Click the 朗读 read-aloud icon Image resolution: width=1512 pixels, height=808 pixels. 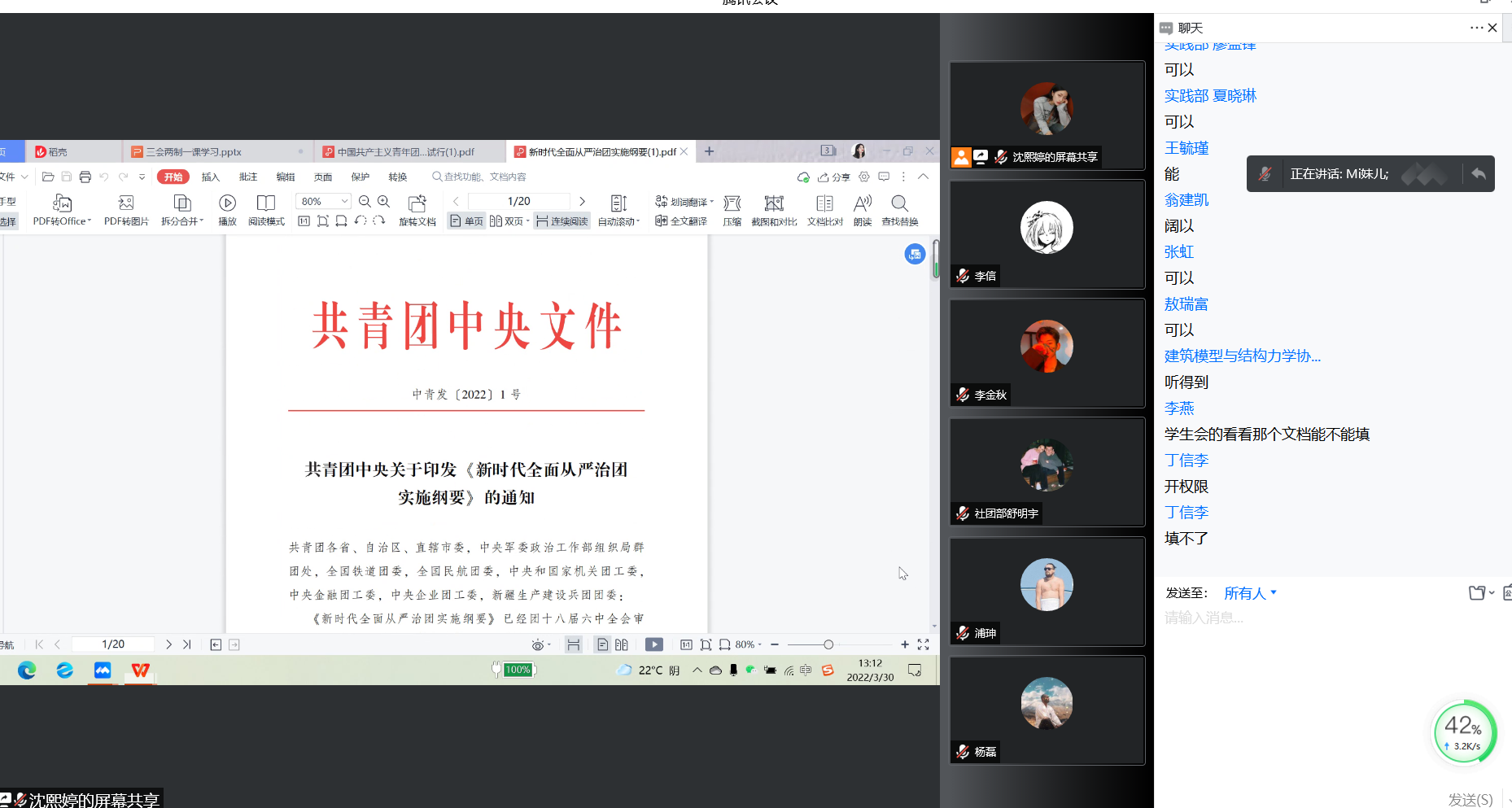pos(863,203)
